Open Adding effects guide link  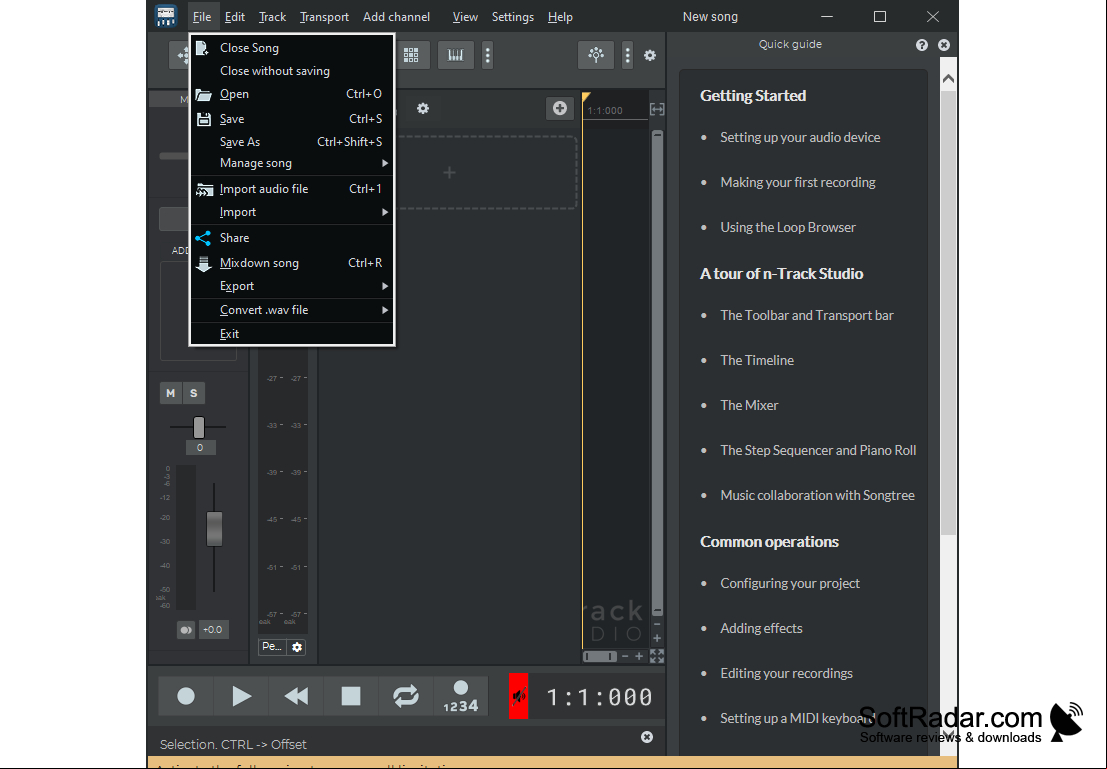(x=761, y=628)
